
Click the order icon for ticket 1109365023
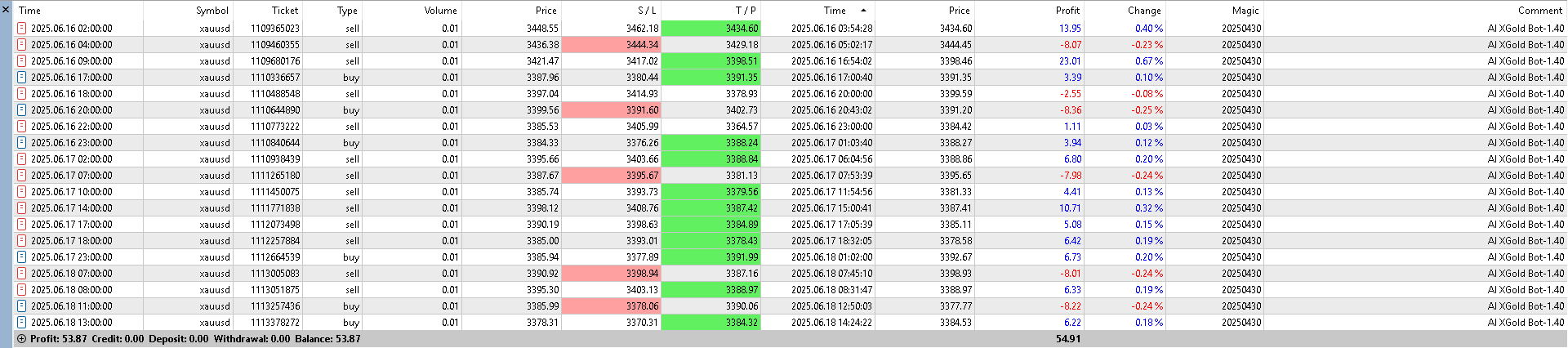22,28
